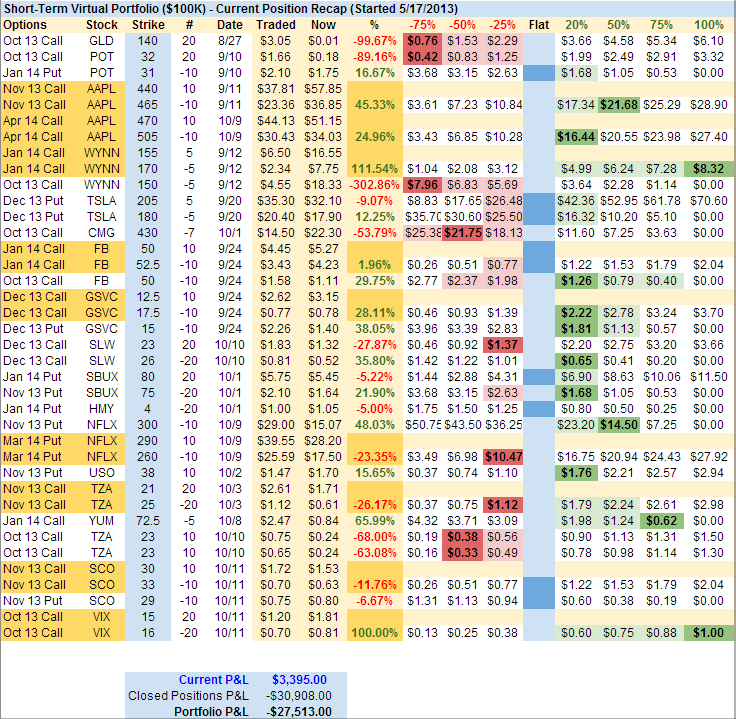This screenshot has height=719, width=736.
Task: Select the GLD stock cell
Action: pos(102,39)
